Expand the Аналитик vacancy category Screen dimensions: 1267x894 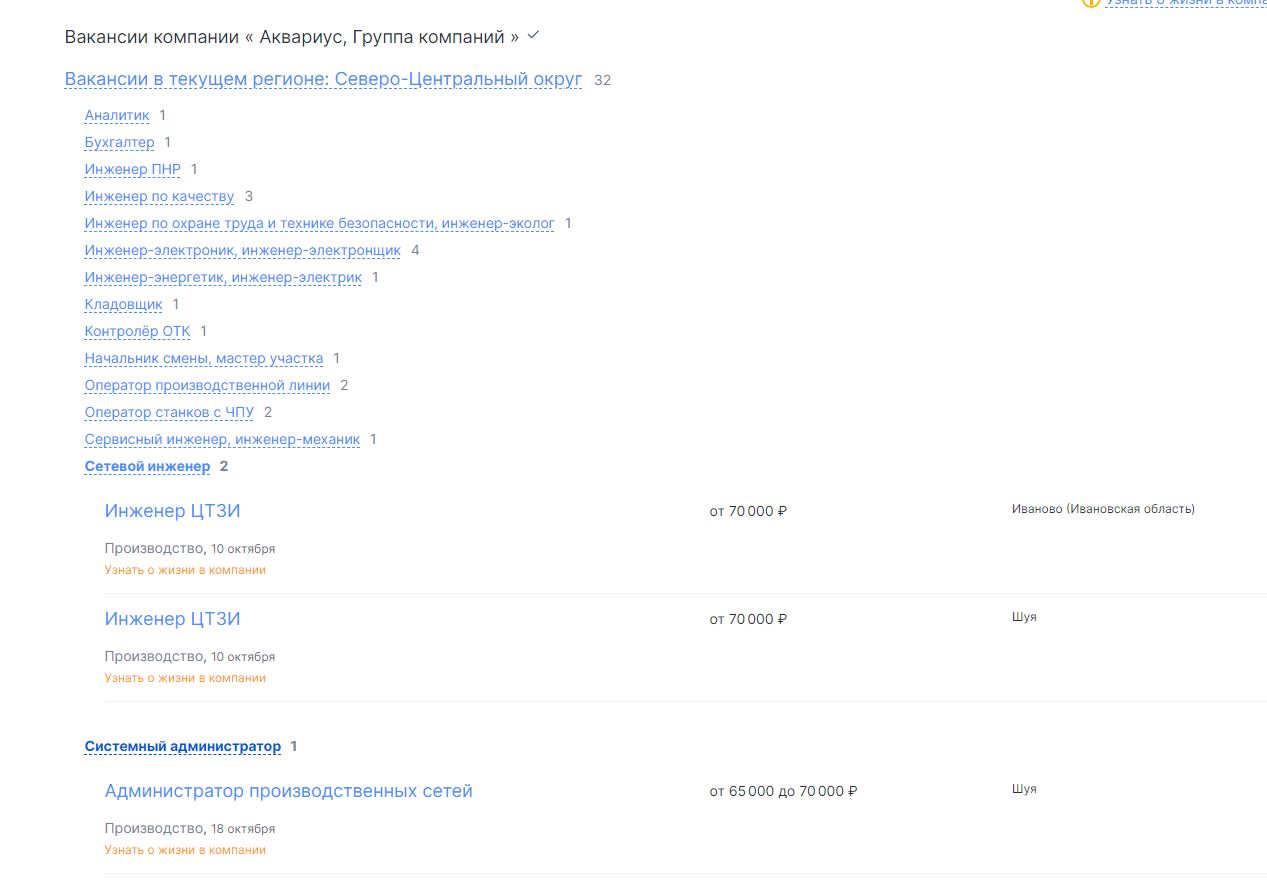(117, 116)
